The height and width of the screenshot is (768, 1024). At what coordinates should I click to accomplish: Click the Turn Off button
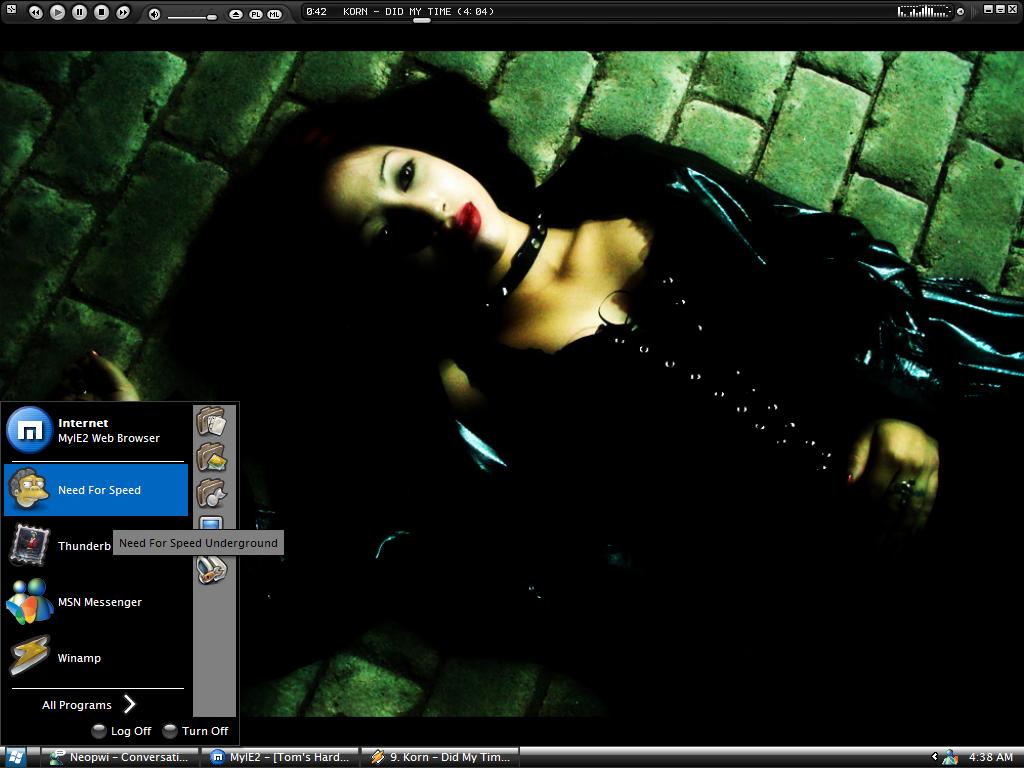click(x=195, y=731)
